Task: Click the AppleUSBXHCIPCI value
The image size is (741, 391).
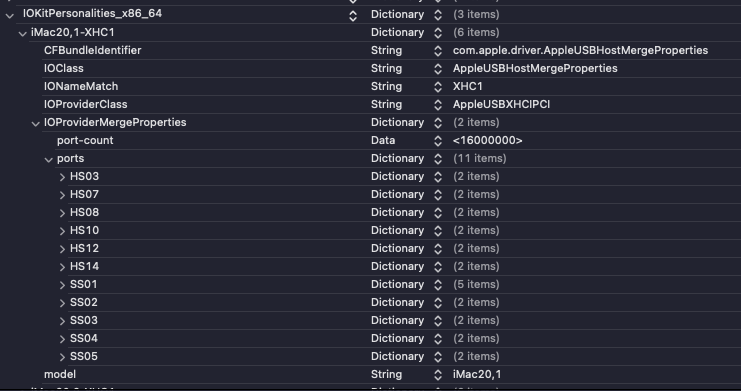Action: coord(501,104)
